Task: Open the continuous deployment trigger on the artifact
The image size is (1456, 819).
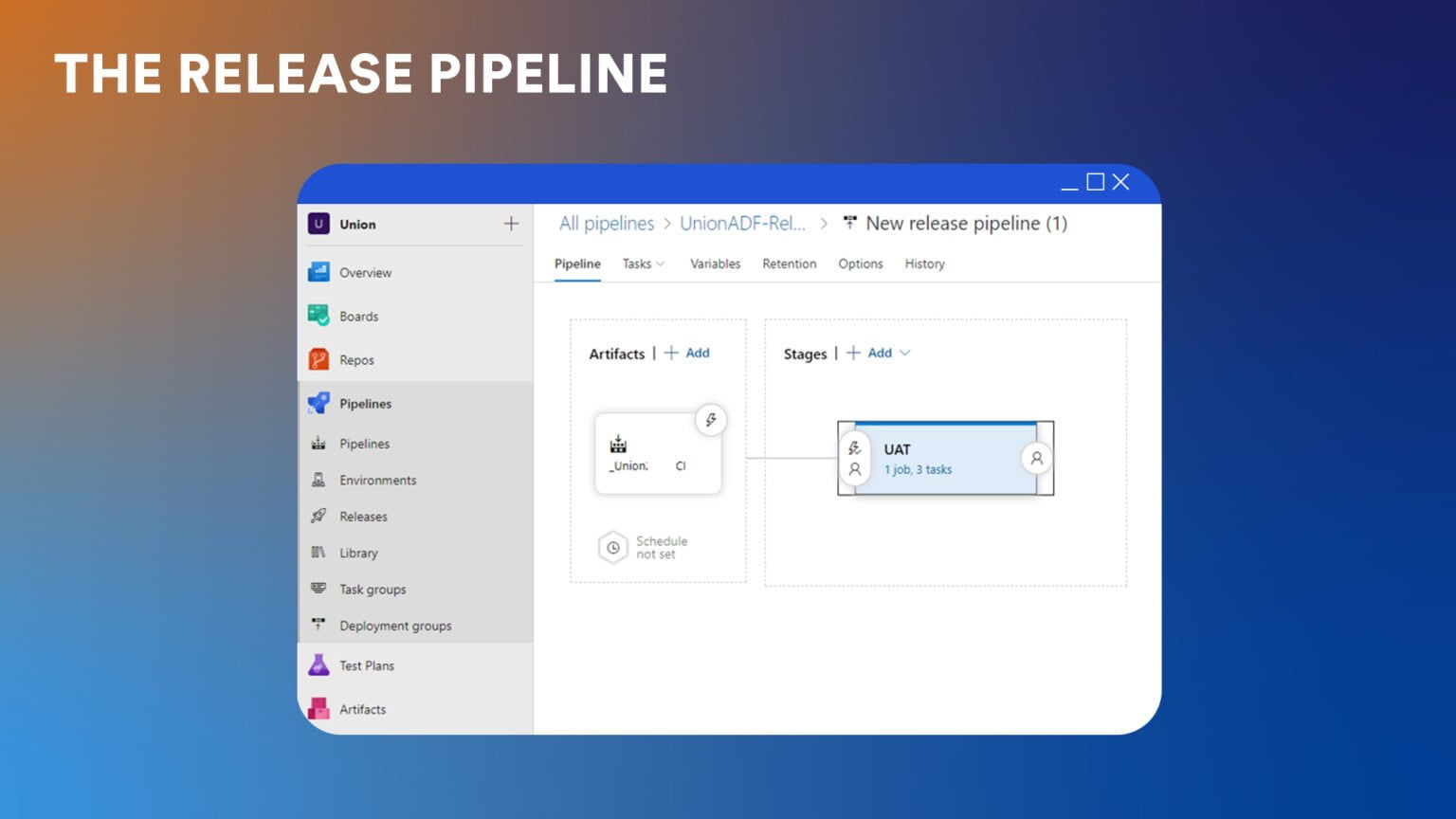Action: click(711, 420)
